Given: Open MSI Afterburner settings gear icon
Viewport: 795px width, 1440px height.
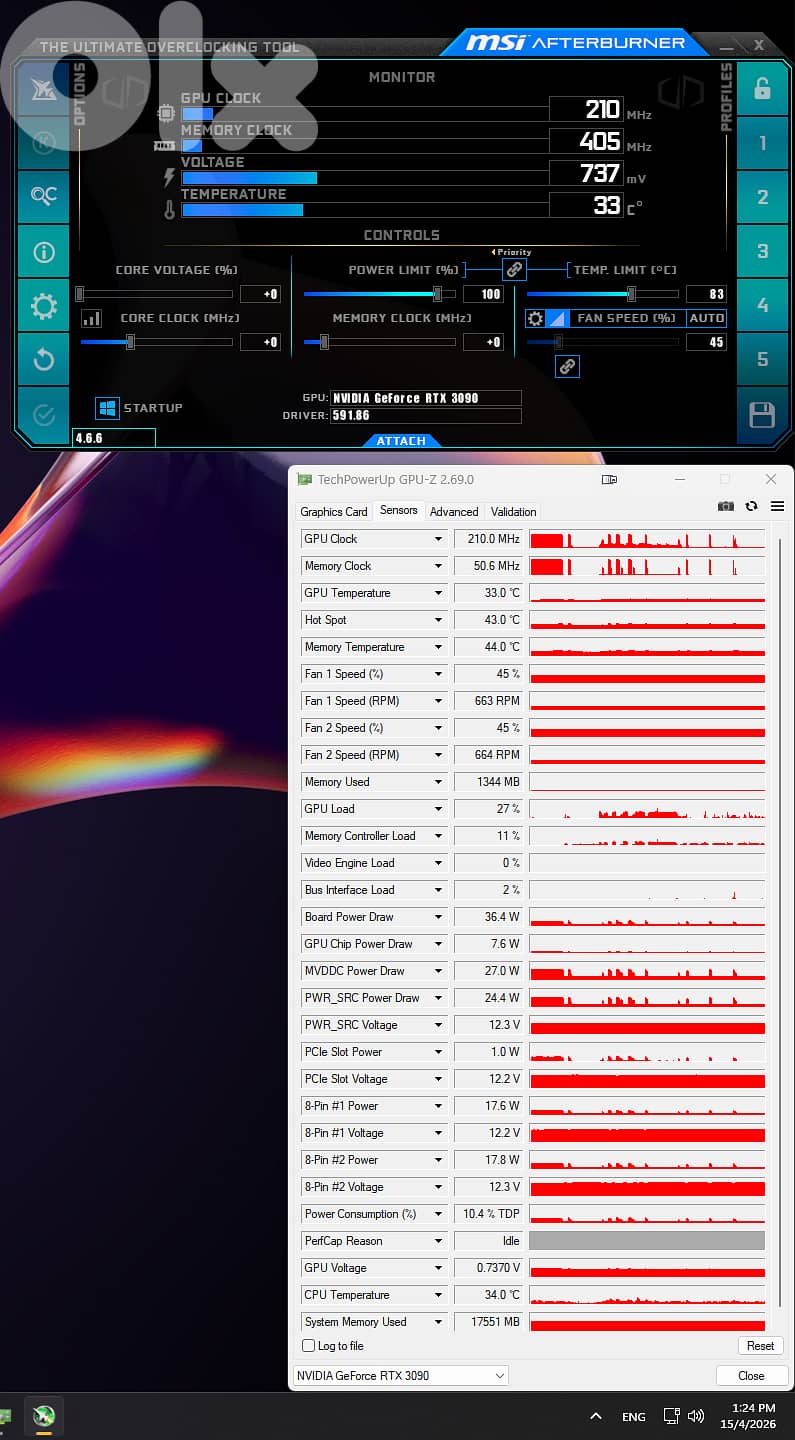Looking at the screenshot, I should (x=43, y=306).
